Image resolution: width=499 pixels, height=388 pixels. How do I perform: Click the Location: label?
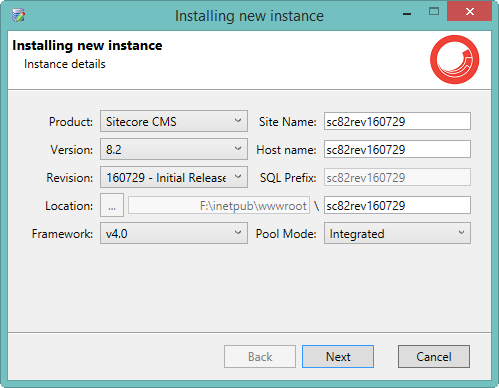69,206
